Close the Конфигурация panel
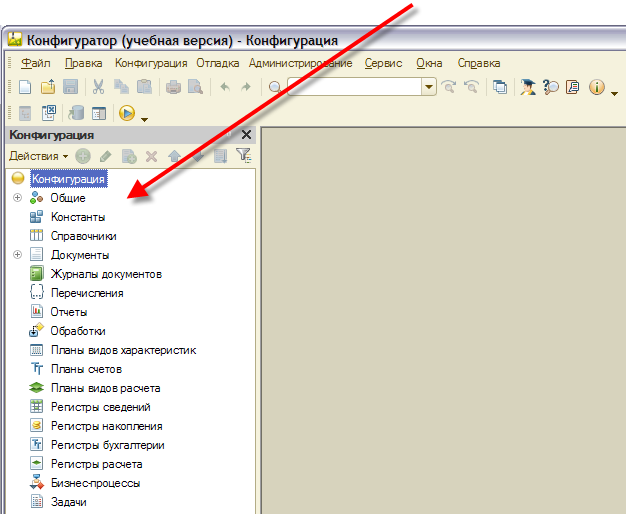Image resolution: width=626 pixels, height=514 pixels. (246, 134)
